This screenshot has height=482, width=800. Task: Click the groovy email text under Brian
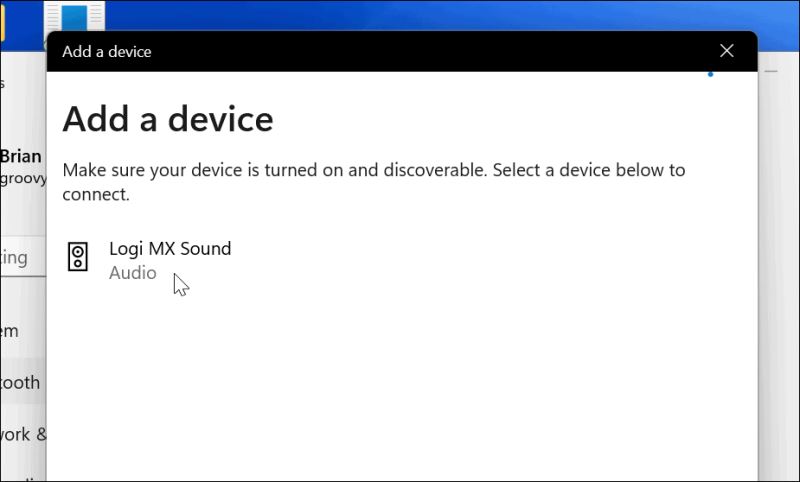(x=23, y=179)
